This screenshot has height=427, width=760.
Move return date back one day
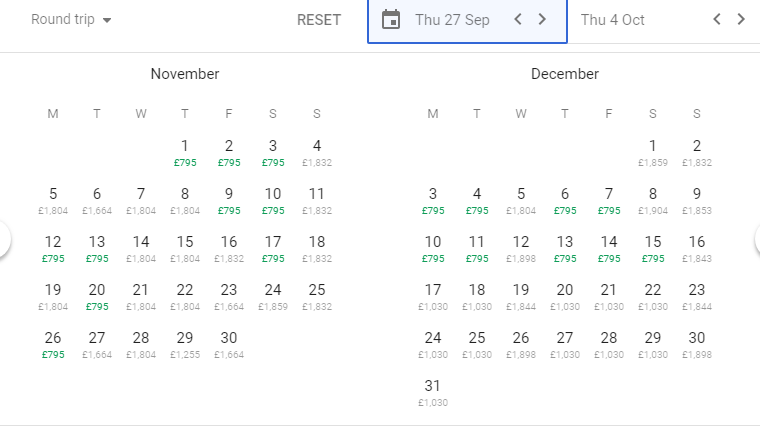(x=717, y=19)
